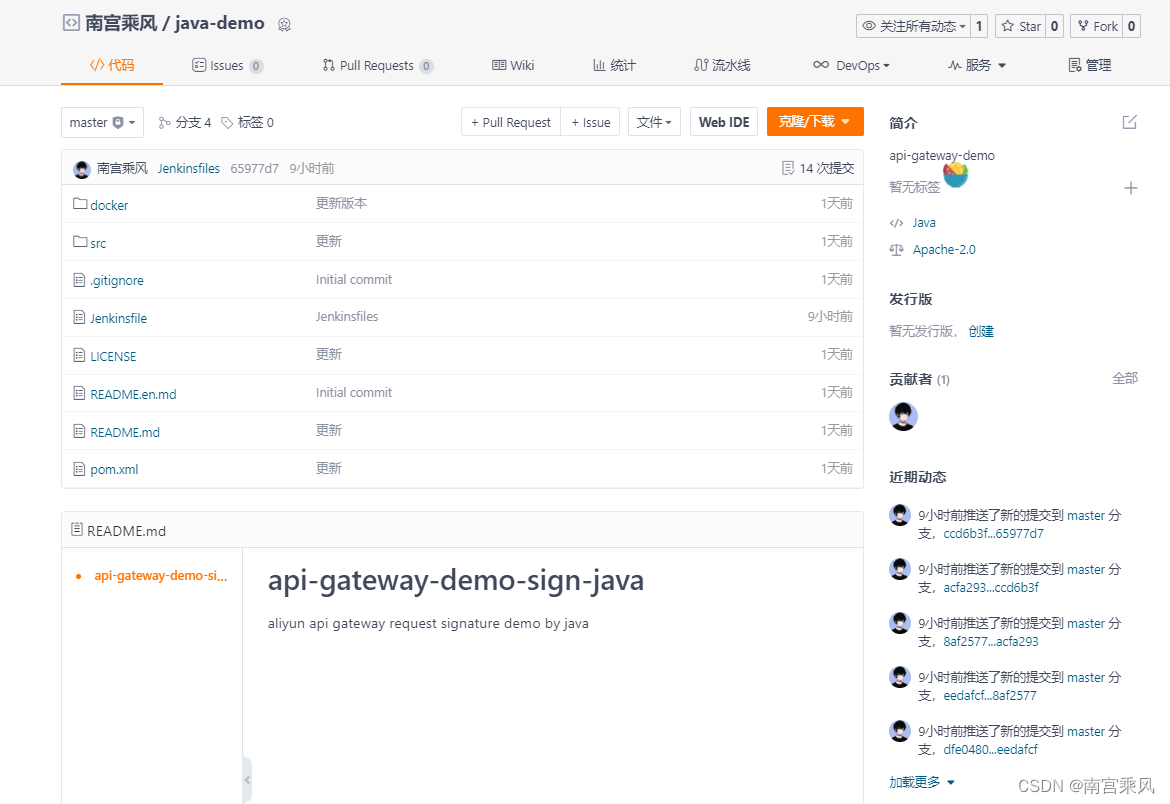Click the Jenkinsfile file icon
The image size is (1170, 804).
click(x=79, y=317)
